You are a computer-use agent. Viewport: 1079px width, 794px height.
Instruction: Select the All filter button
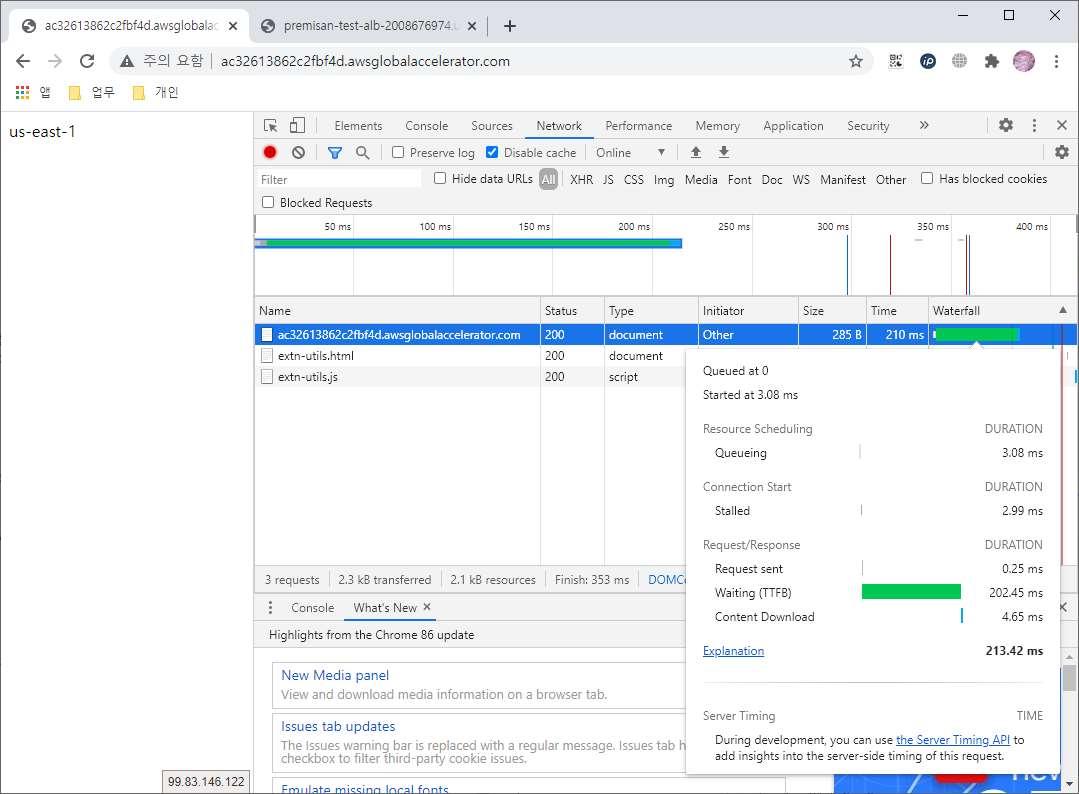(548, 180)
